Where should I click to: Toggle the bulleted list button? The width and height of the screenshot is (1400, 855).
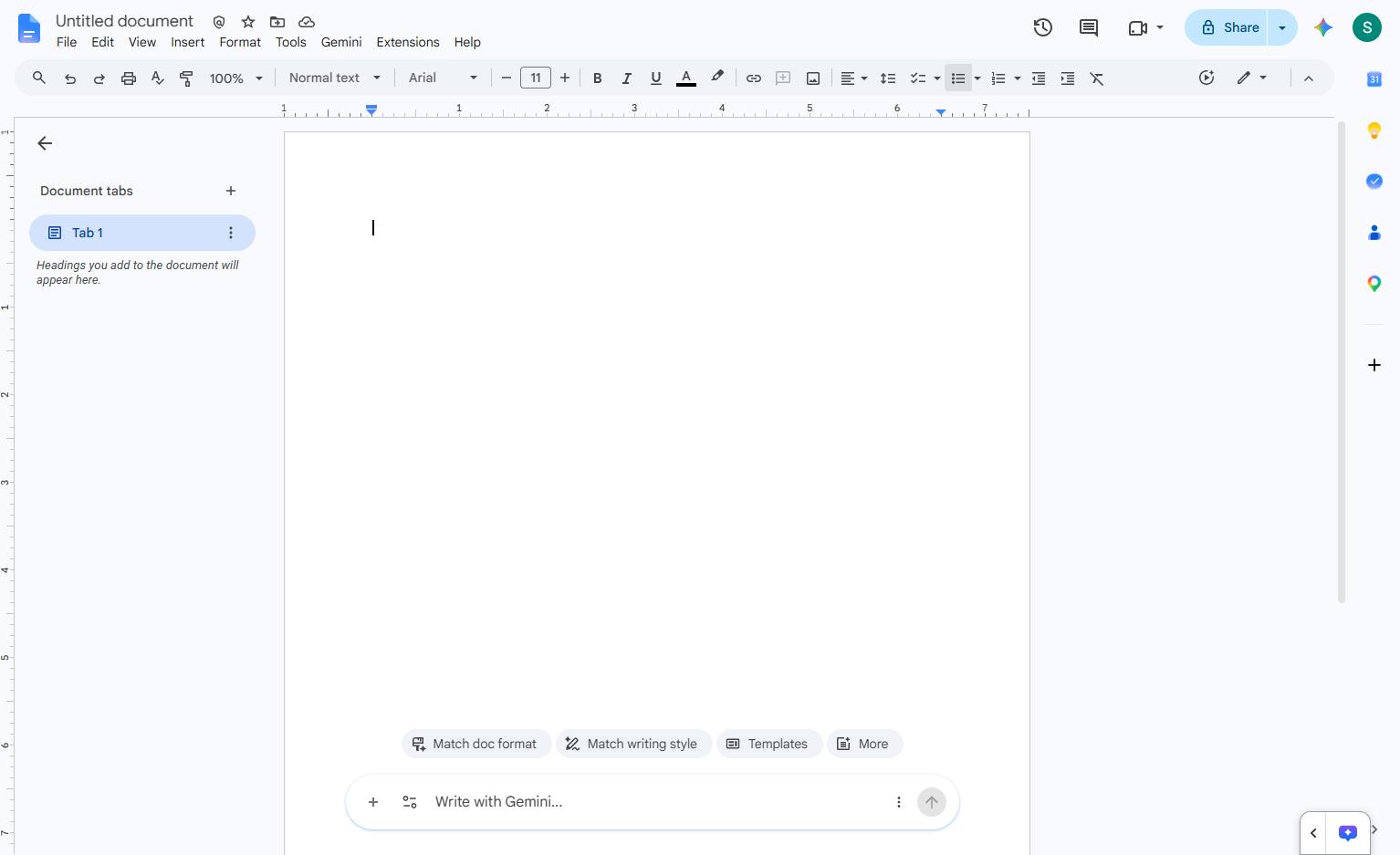(957, 78)
